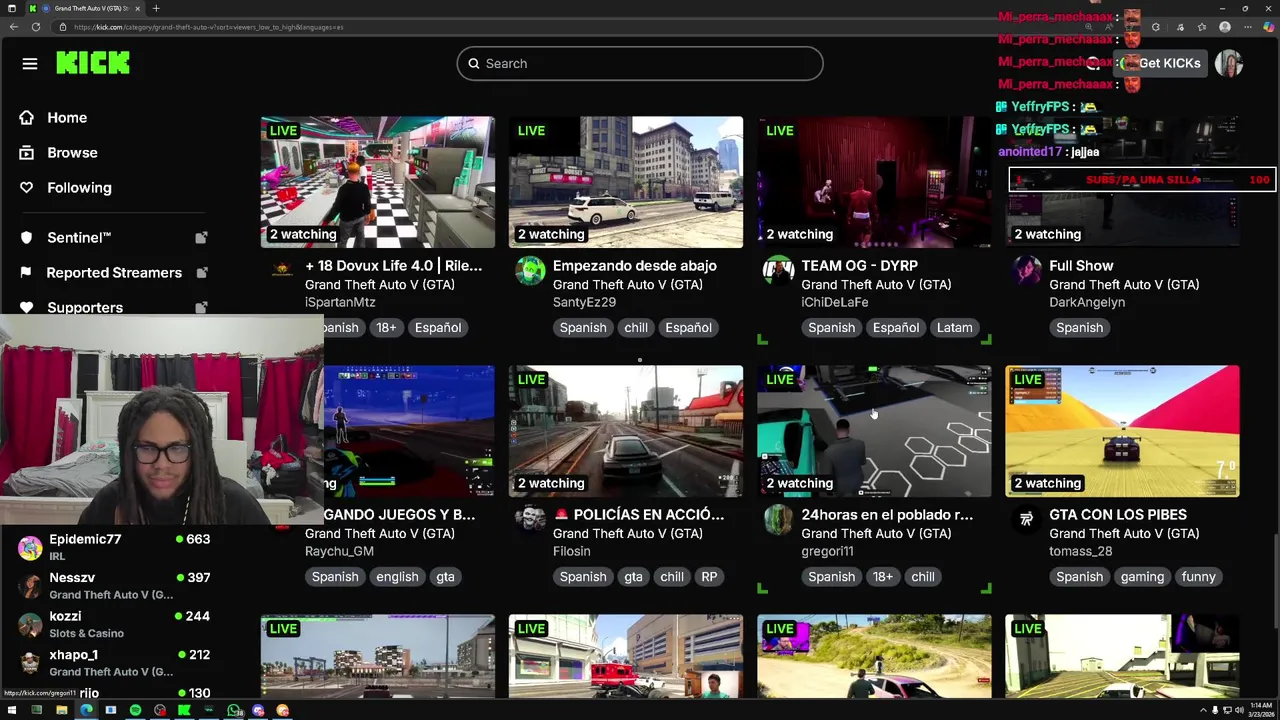Screen dimensions: 1280x720
Task: Go back with browser back arrow
Action: pos(13,27)
